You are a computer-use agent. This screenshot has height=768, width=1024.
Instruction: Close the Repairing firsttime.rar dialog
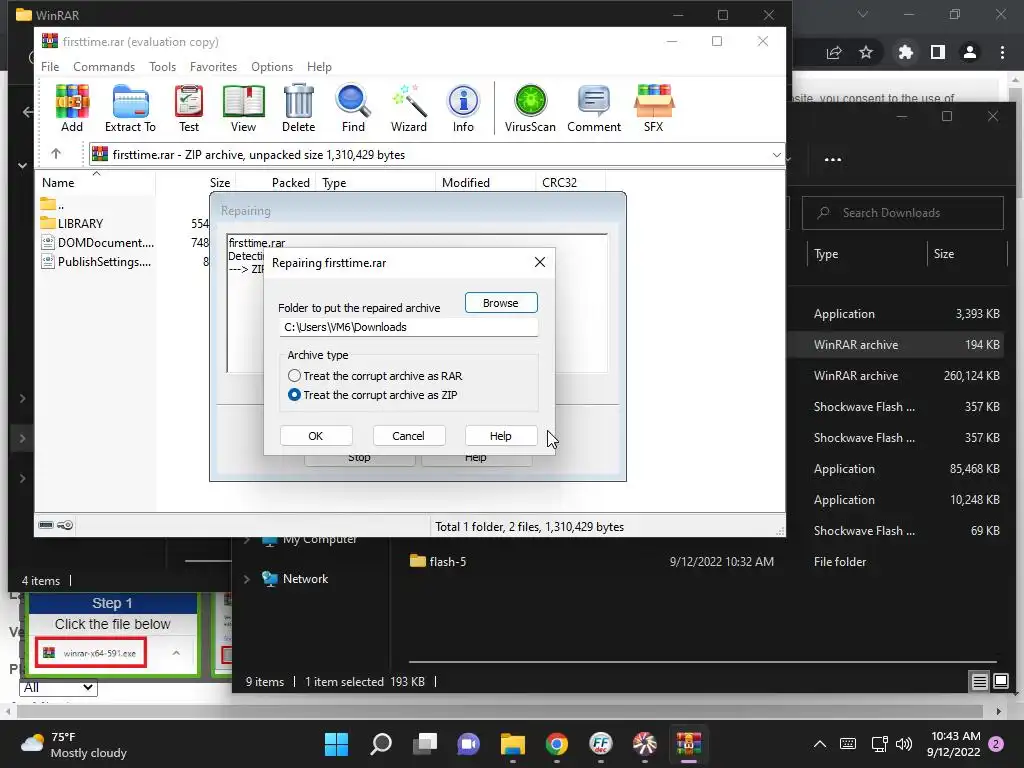point(539,263)
